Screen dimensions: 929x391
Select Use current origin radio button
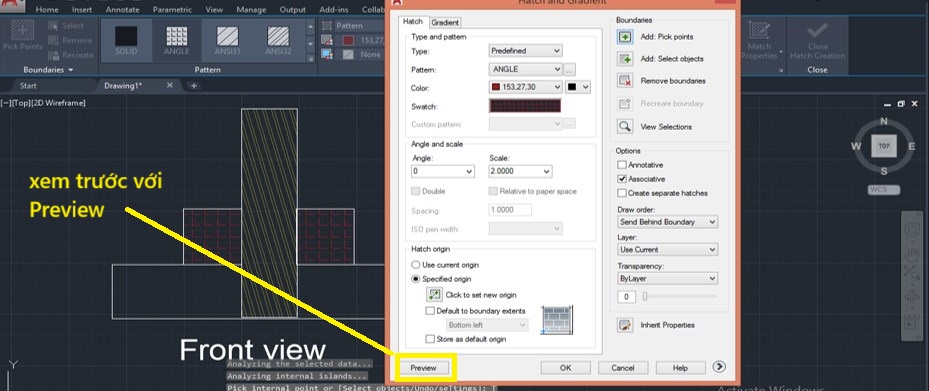[416, 265]
